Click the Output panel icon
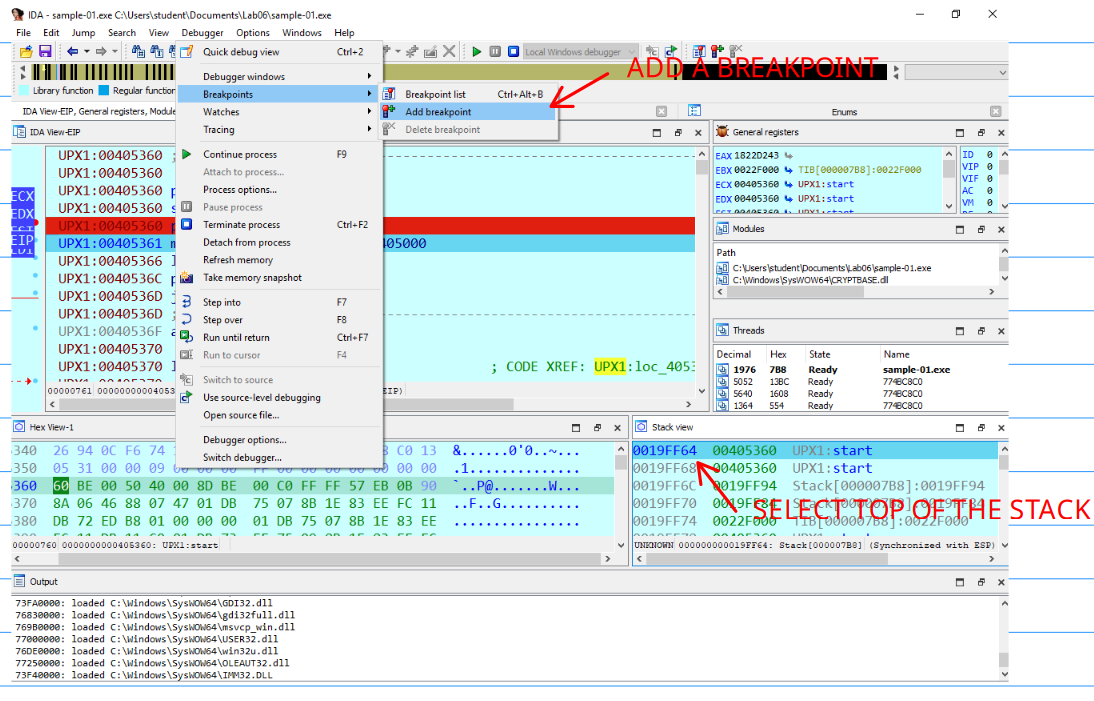The height and width of the screenshot is (701, 1094). pyautogui.click(x=20, y=582)
